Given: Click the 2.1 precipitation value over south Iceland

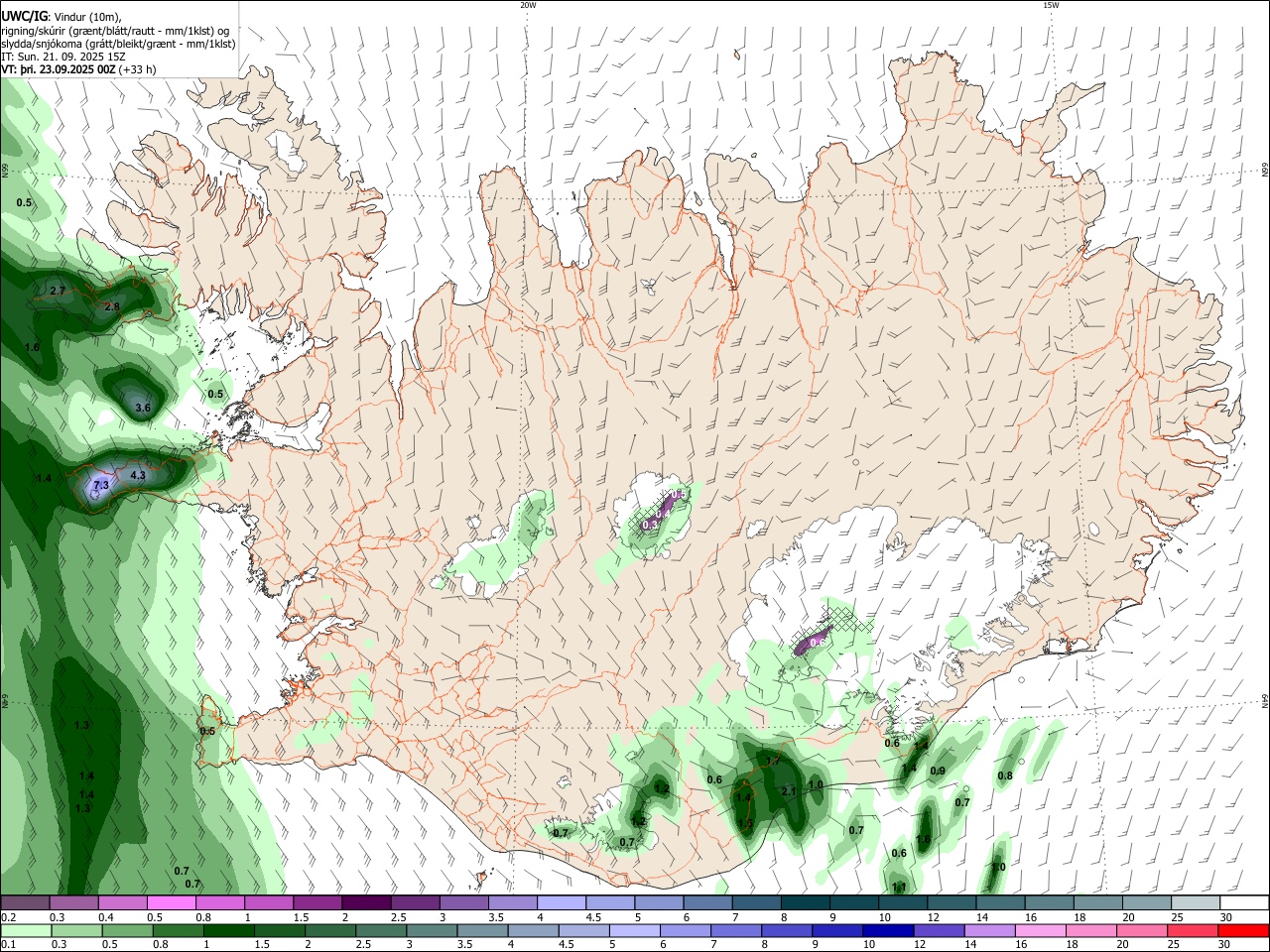Looking at the screenshot, I should click(x=789, y=791).
